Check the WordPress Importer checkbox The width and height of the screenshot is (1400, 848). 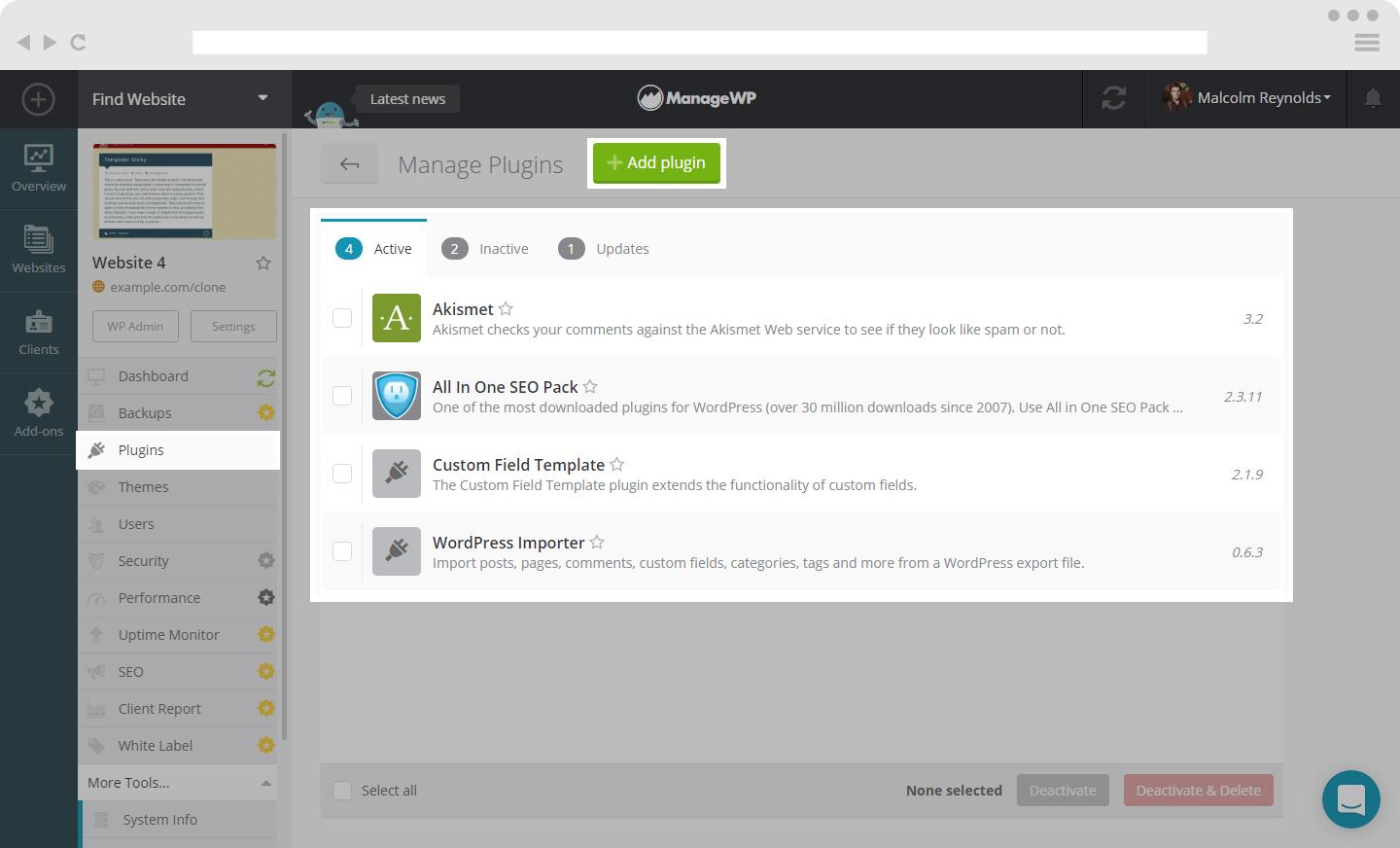coord(342,551)
